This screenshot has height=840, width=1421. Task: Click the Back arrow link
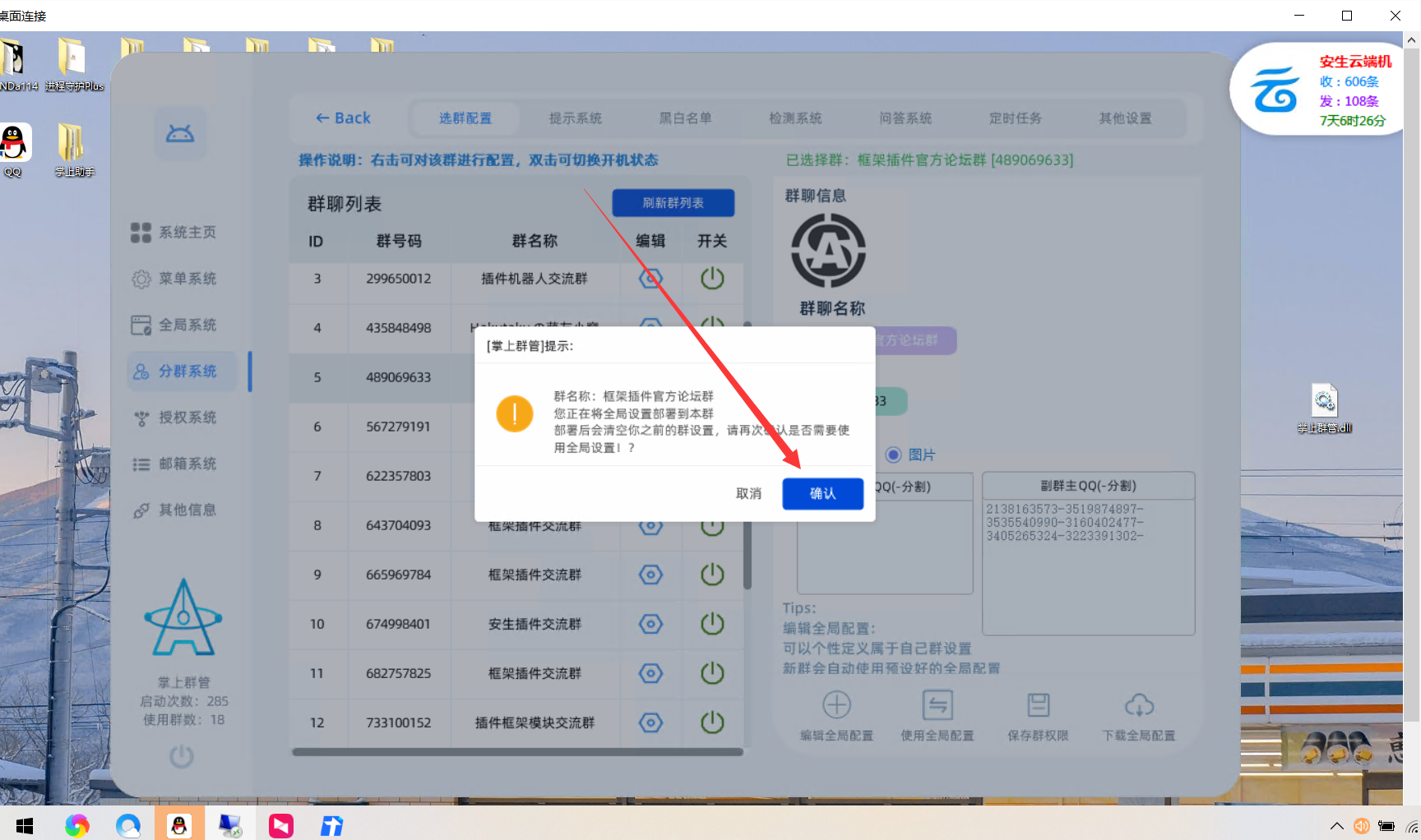coord(343,118)
